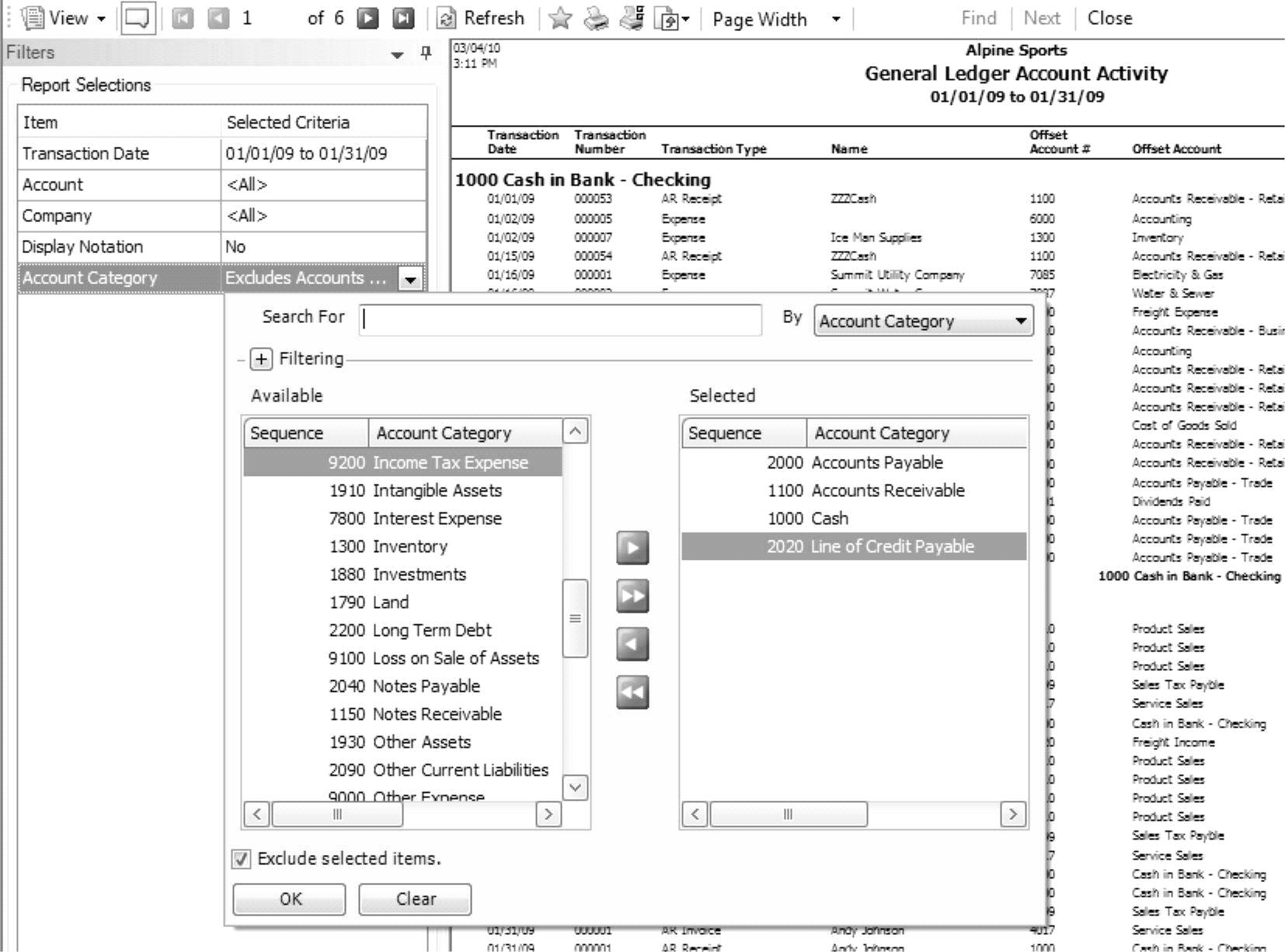Move selected item to Selected list
Viewport: 1285px width, 952px height.
click(632, 547)
